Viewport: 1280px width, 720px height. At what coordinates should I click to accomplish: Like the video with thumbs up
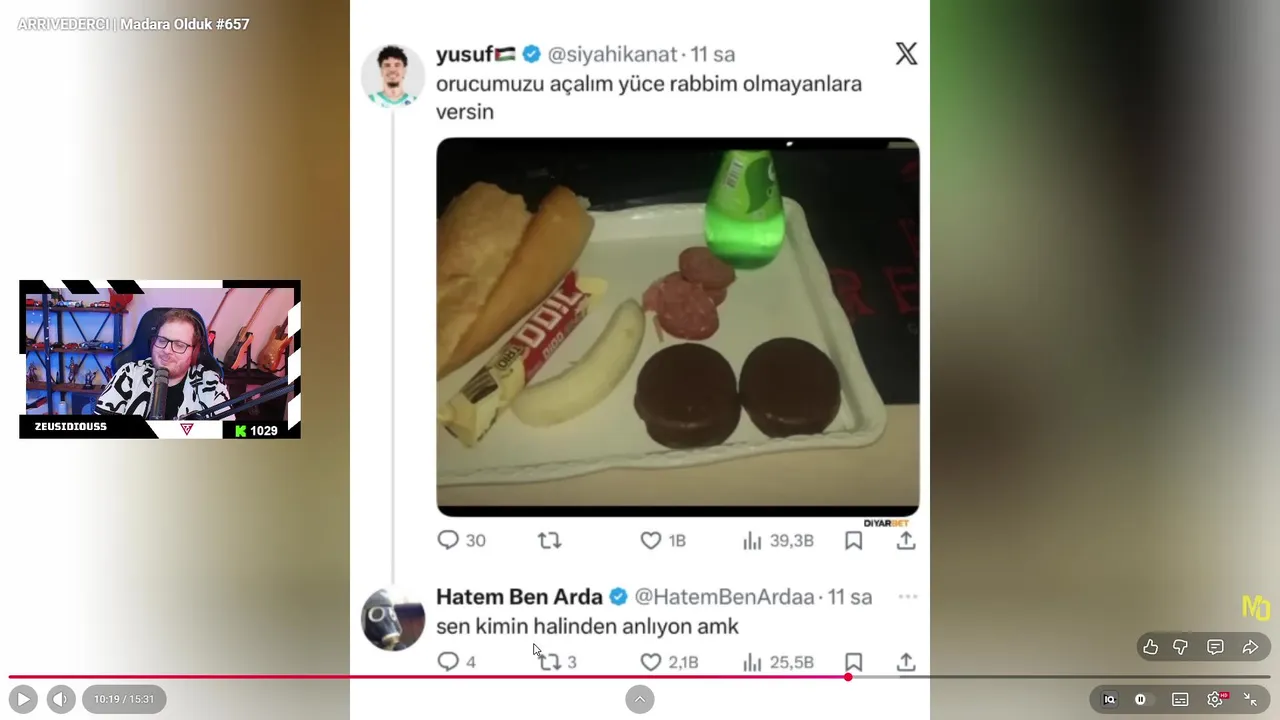(1151, 647)
